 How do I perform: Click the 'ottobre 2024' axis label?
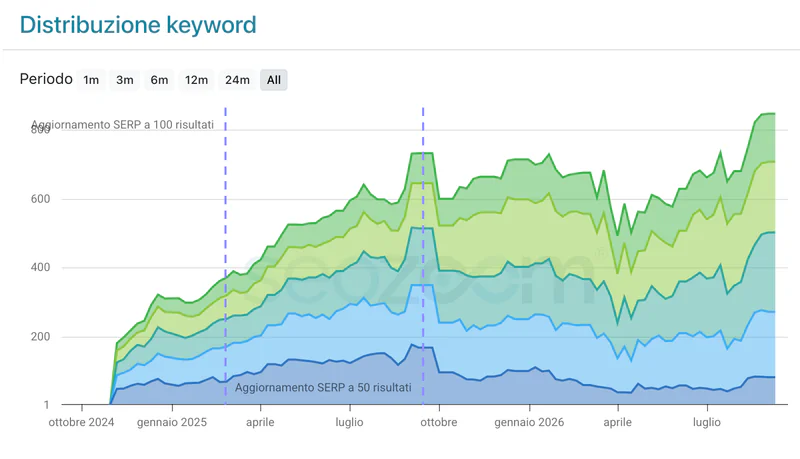click(81, 422)
